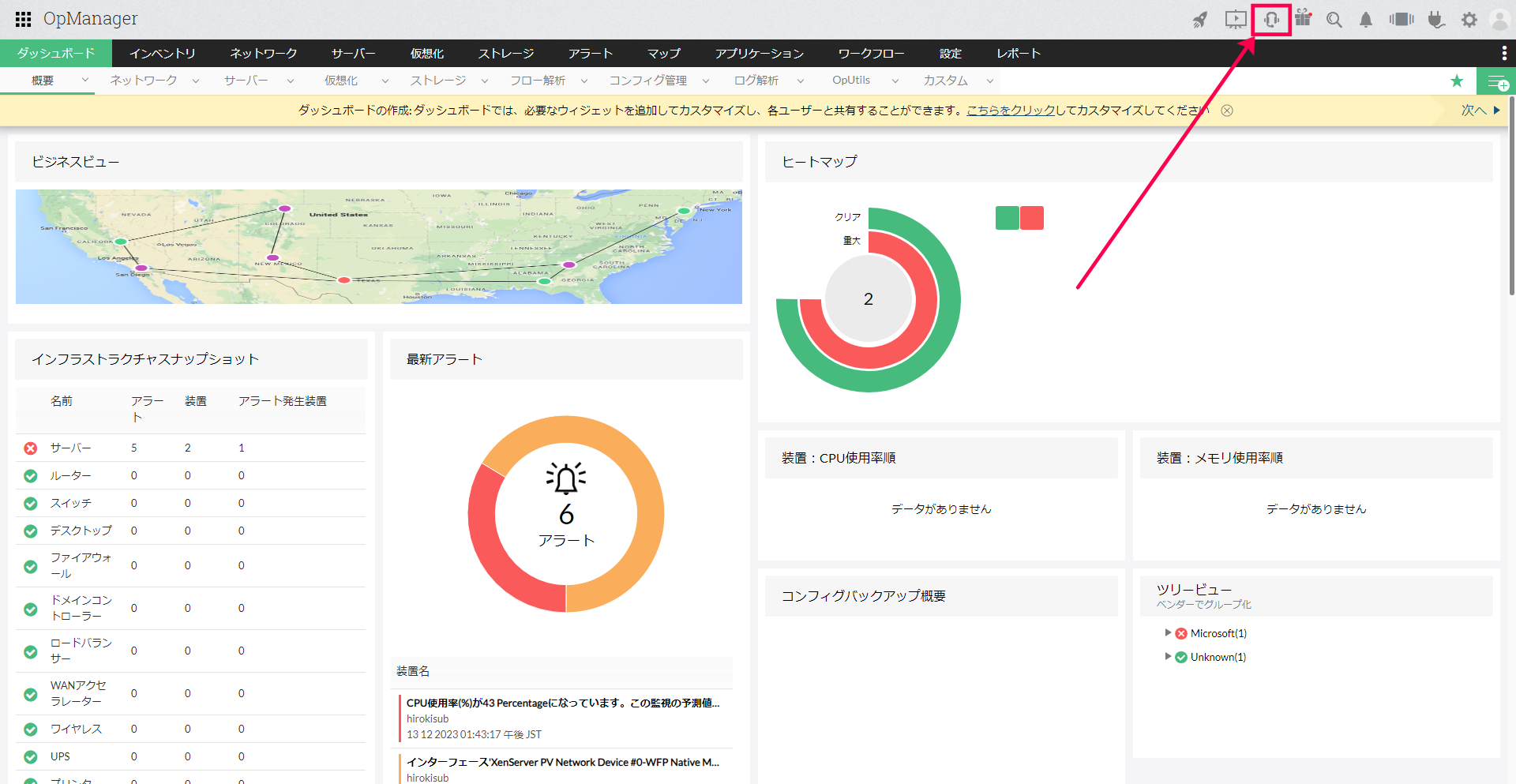Dismiss the dashboard tip banner
The width and height of the screenshot is (1516, 784).
click(x=1227, y=111)
